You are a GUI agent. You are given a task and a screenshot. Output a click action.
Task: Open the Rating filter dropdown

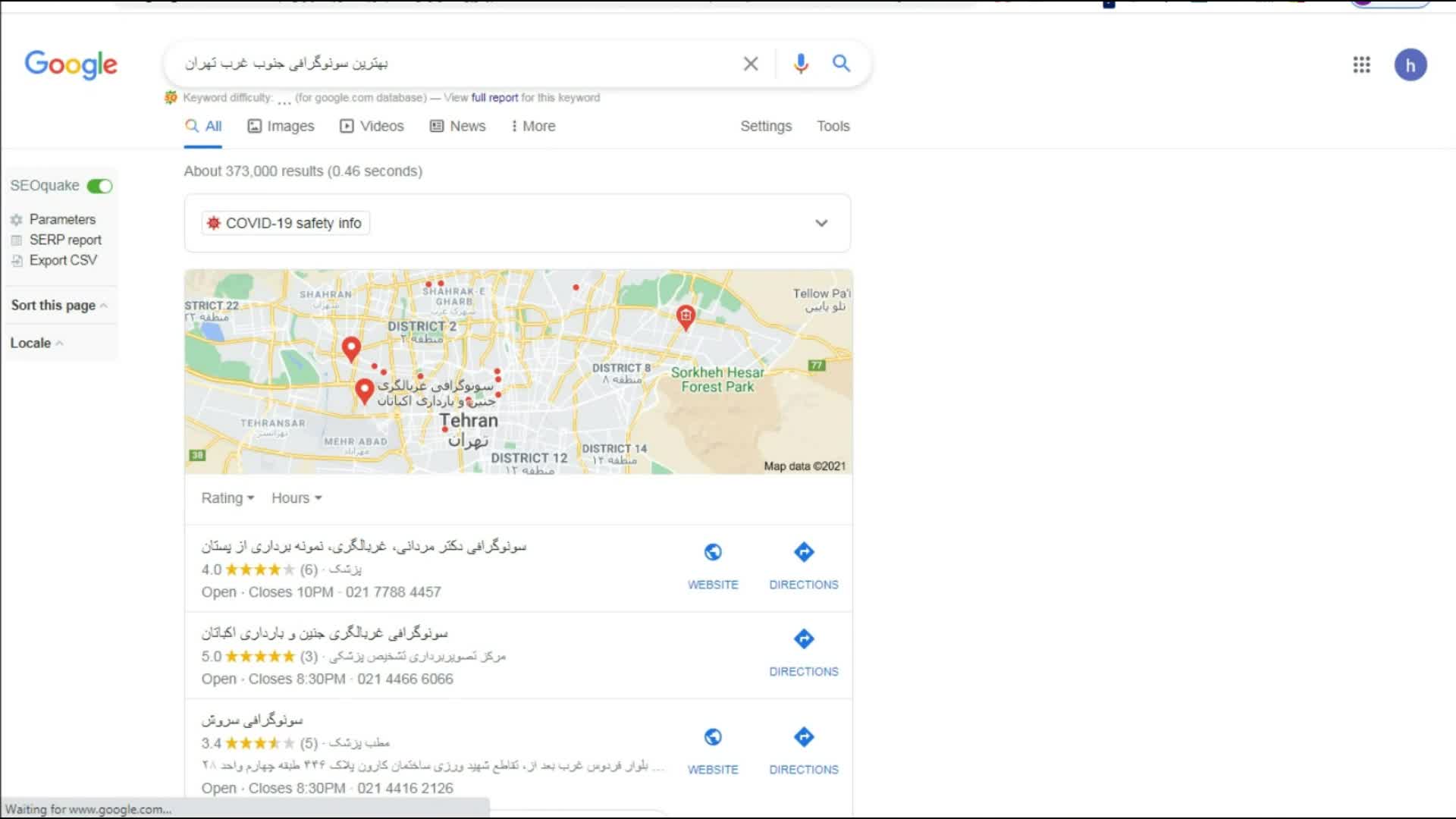(x=227, y=498)
